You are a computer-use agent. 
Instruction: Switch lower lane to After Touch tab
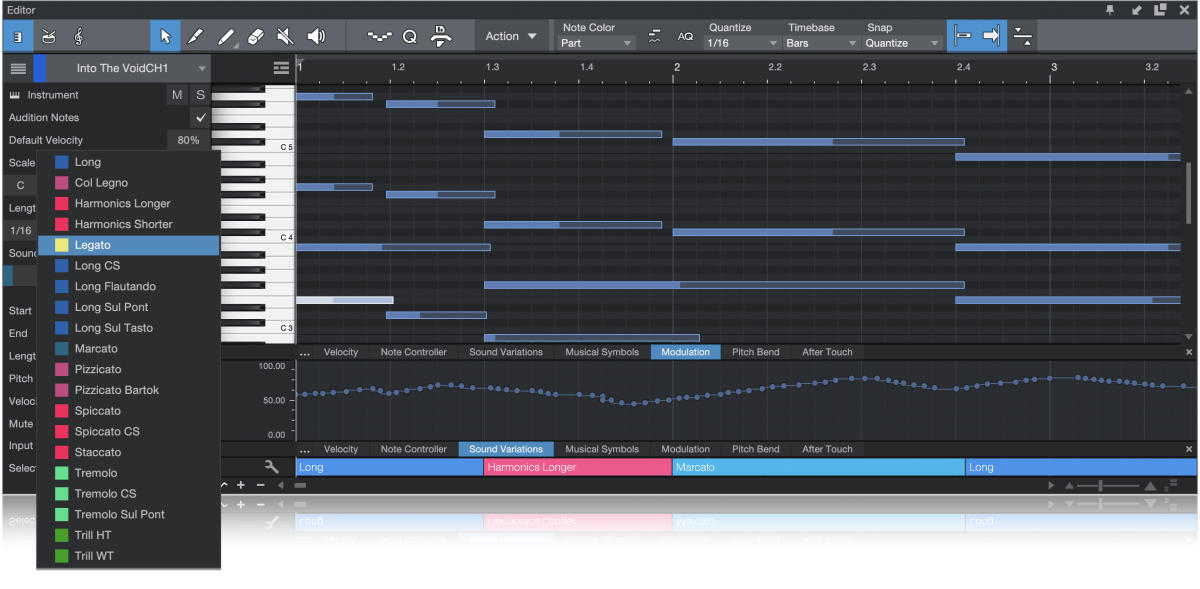(827, 449)
